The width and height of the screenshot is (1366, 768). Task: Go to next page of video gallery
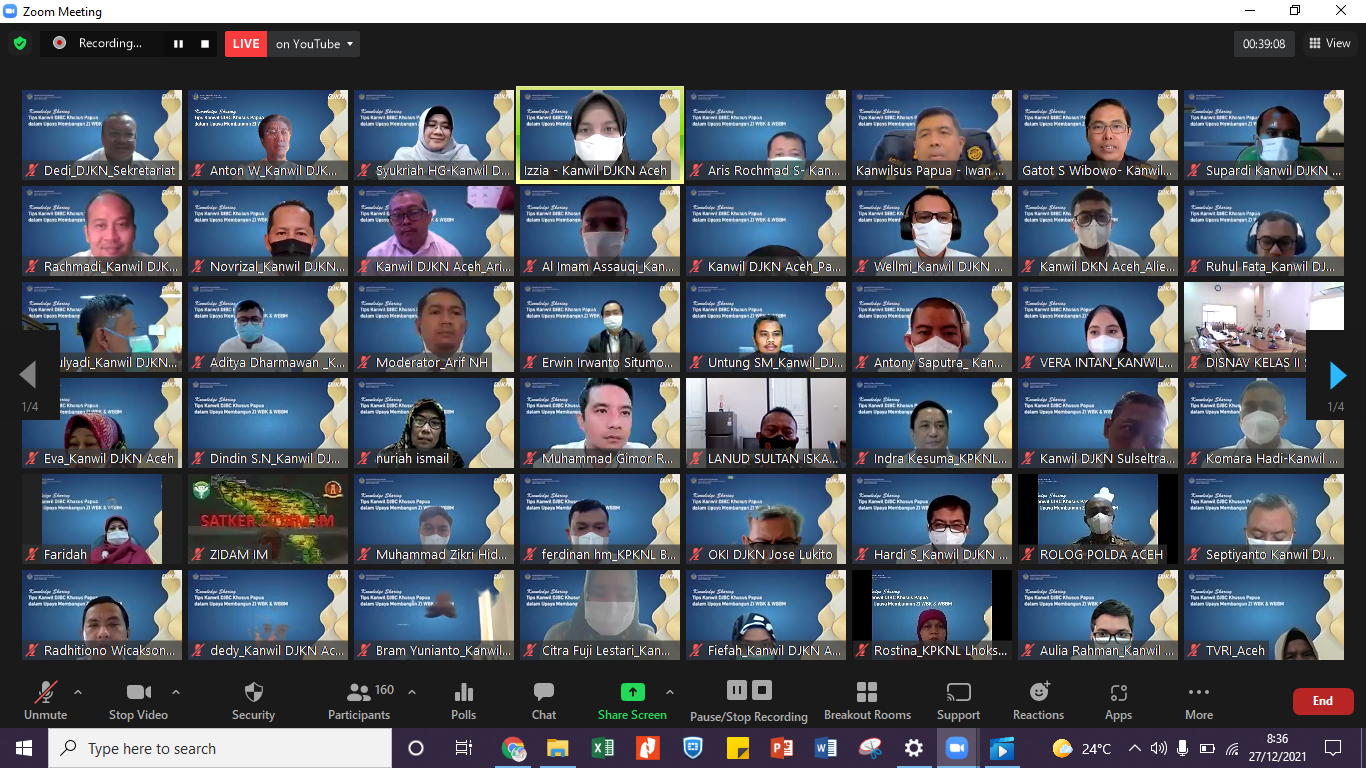1337,375
